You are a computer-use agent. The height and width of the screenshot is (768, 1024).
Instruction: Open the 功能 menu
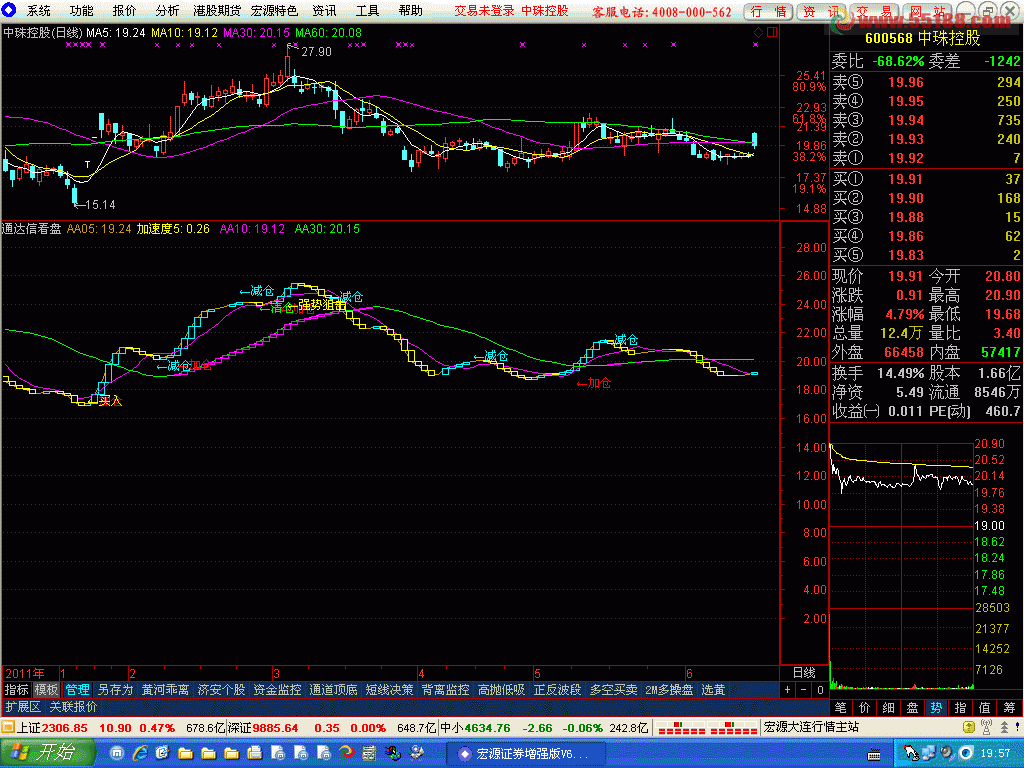82,10
